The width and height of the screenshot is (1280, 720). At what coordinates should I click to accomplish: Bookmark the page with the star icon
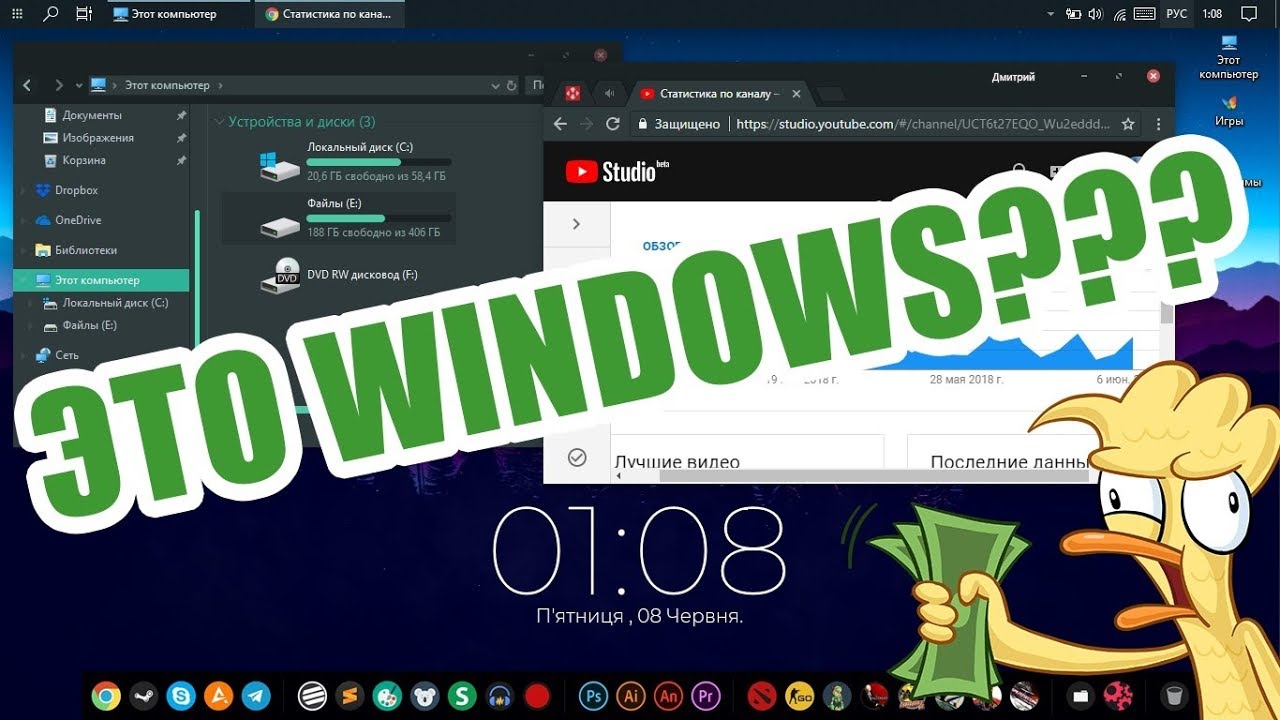pyautogui.click(x=1128, y=124)
